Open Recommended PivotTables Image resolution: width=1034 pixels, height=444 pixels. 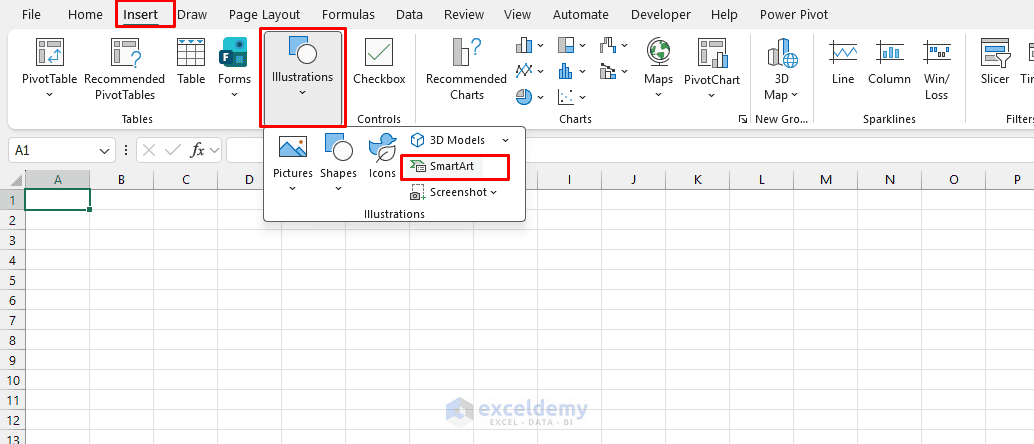(x=124, y=68)
